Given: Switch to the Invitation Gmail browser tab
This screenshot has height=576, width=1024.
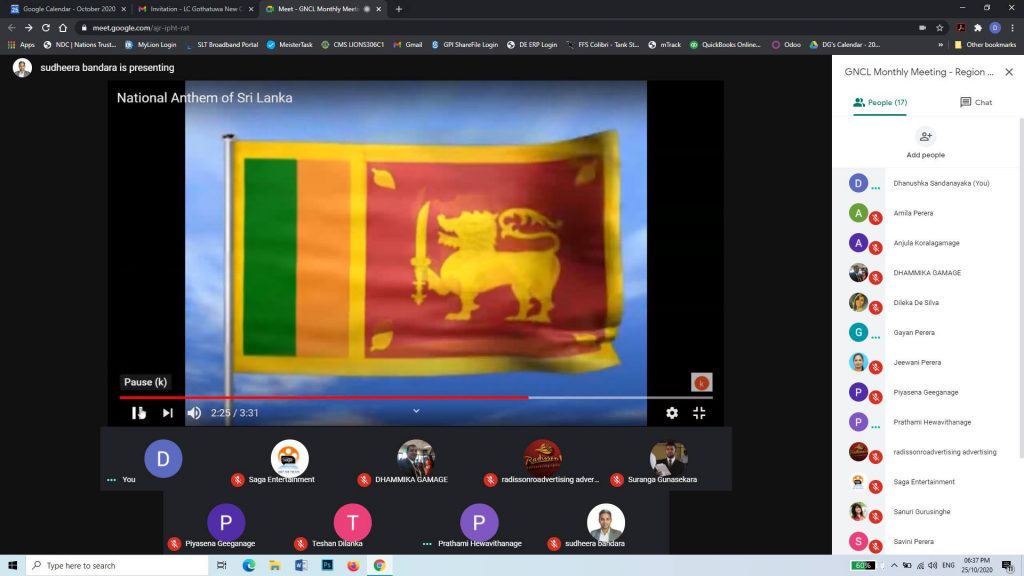Looking at the screenshot, I should point(195,9).
